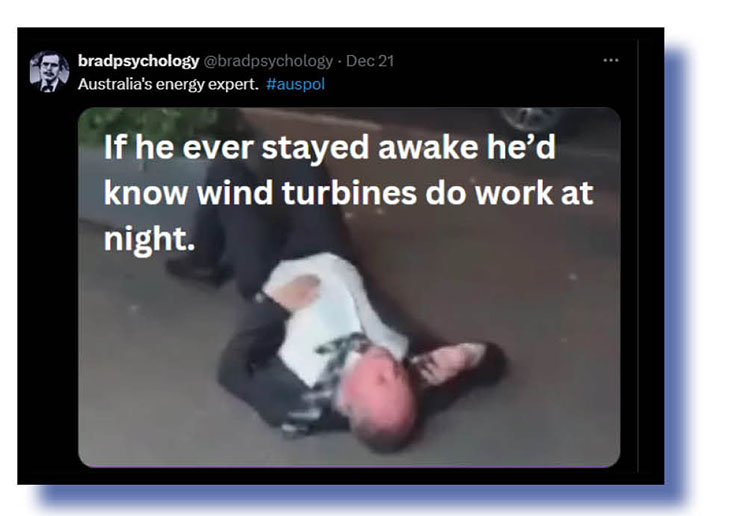This screenshot has height=516, width=737.
Task: Open the three-dot more options menu
Action: [611, 60]
